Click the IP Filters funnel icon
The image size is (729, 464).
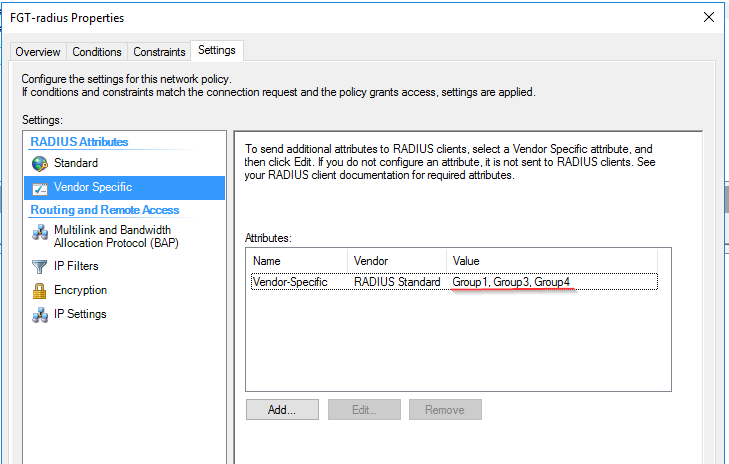[x=40, y=266]
